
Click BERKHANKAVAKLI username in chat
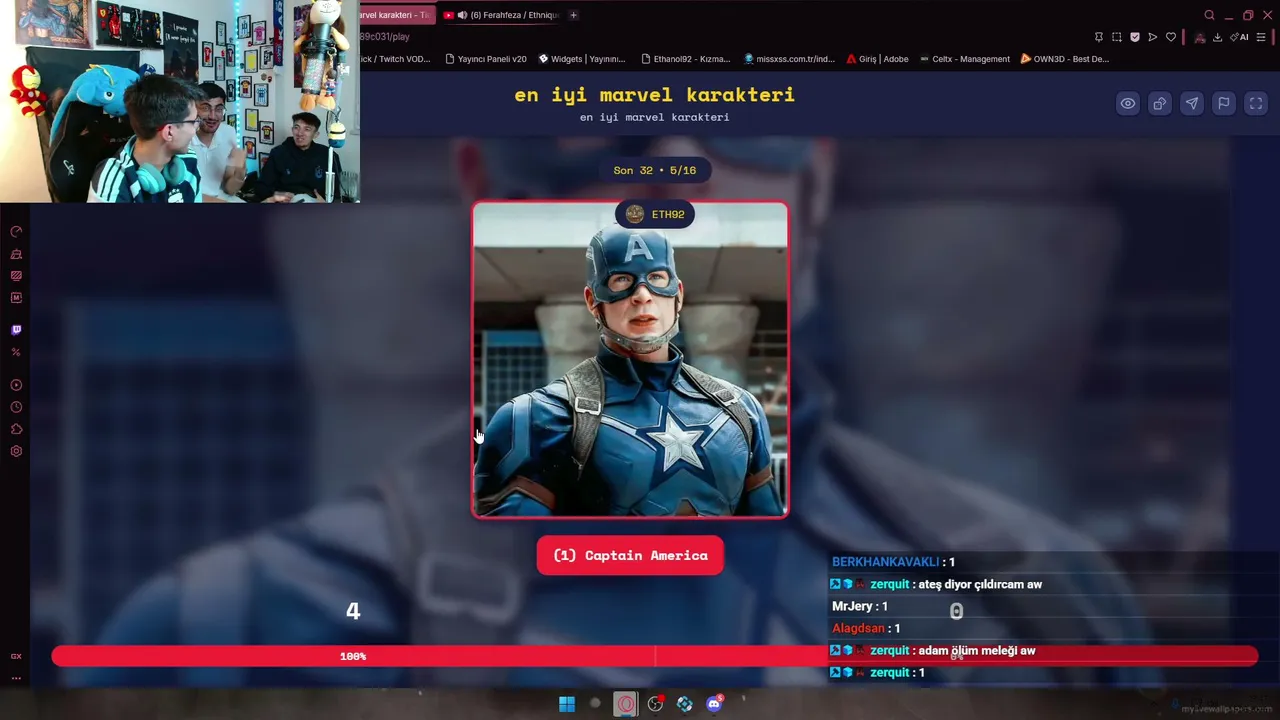pos(885,562)
